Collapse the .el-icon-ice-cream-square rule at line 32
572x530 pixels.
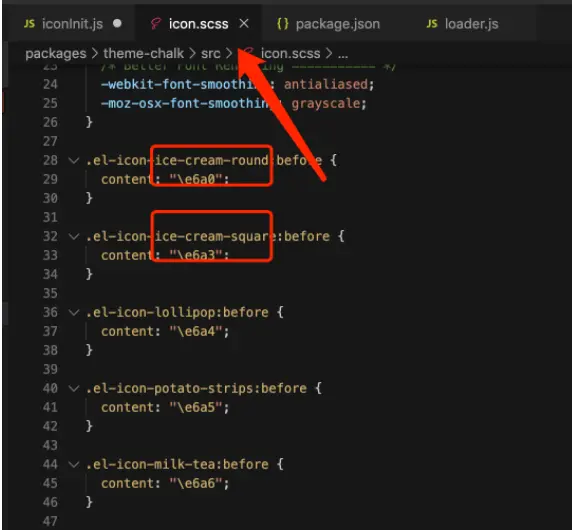point(74,236)
